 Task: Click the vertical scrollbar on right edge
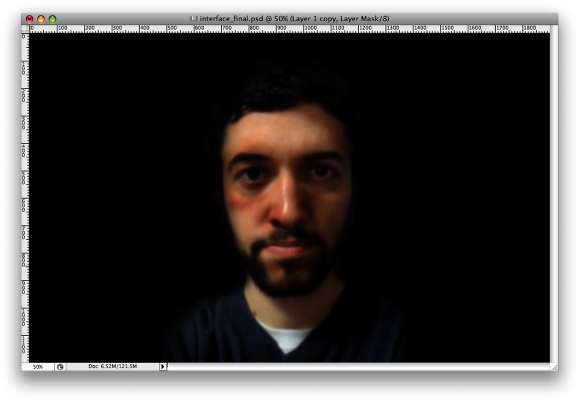(554, 194)
